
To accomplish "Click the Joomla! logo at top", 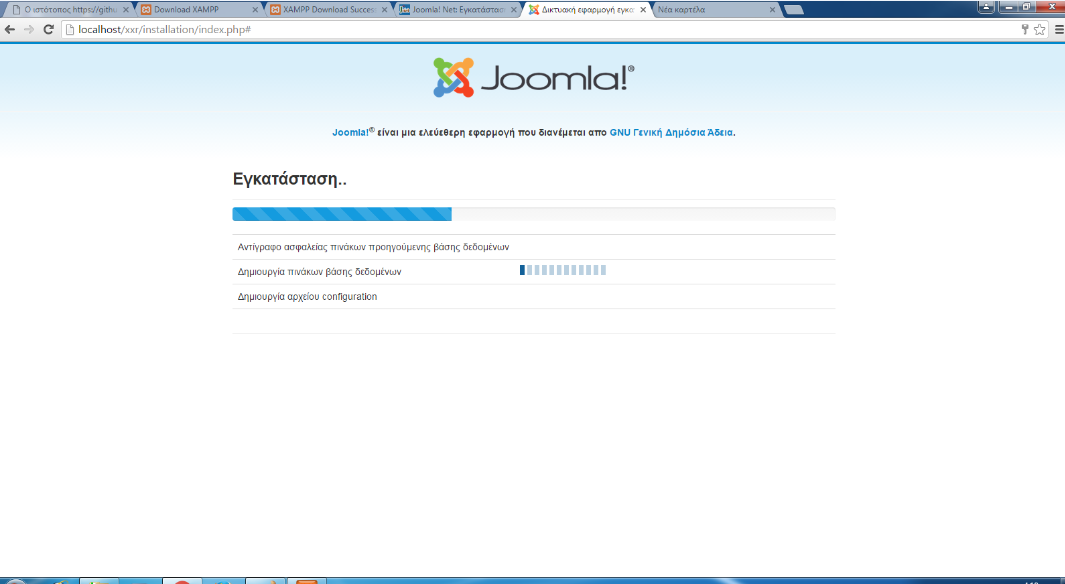I will (x=534, y=77).
